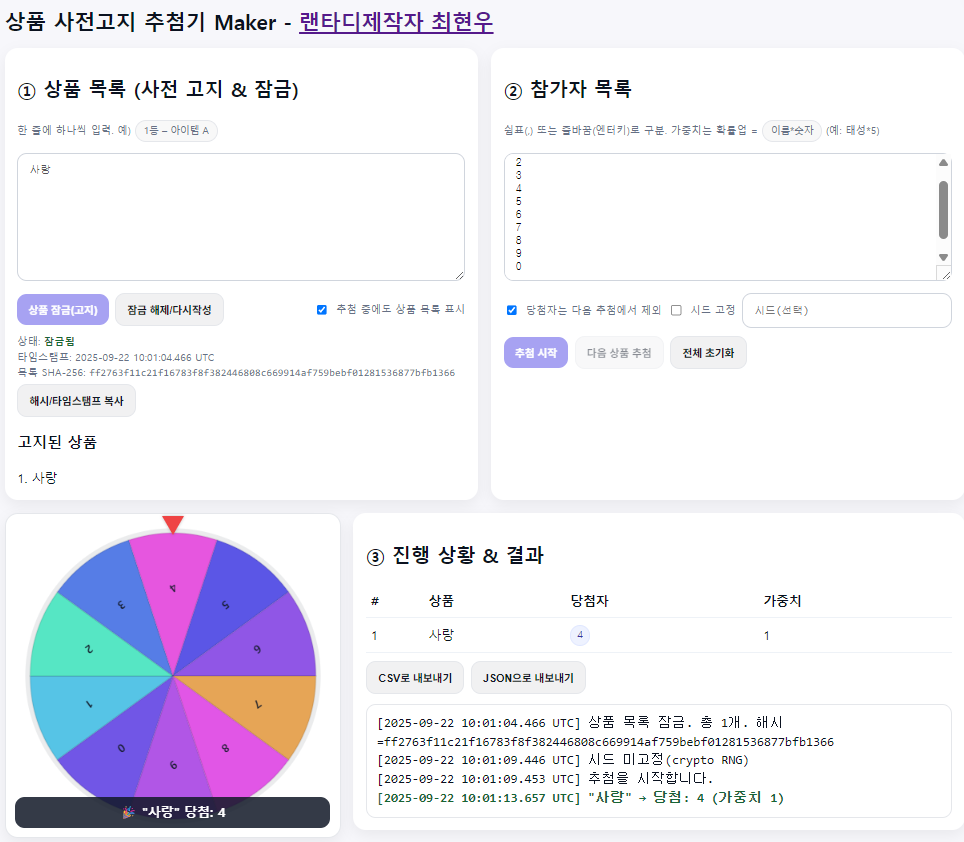The height and width of the screenshot is (842, 964).
Task: Start the draw with "추첨 시작"
Action: point(536,353)
